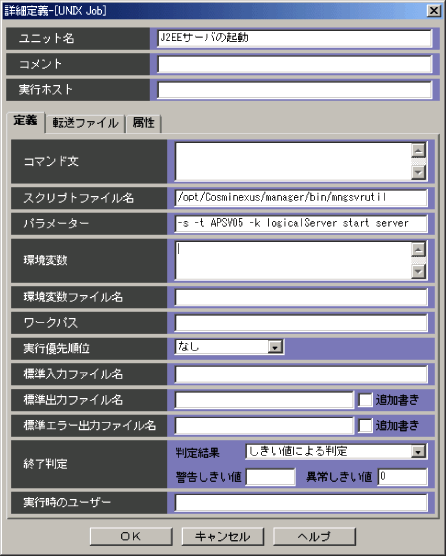Screen dimensions: 446x556
Task: Open the 判定結果 dropdown
Action: click(418, 452)
